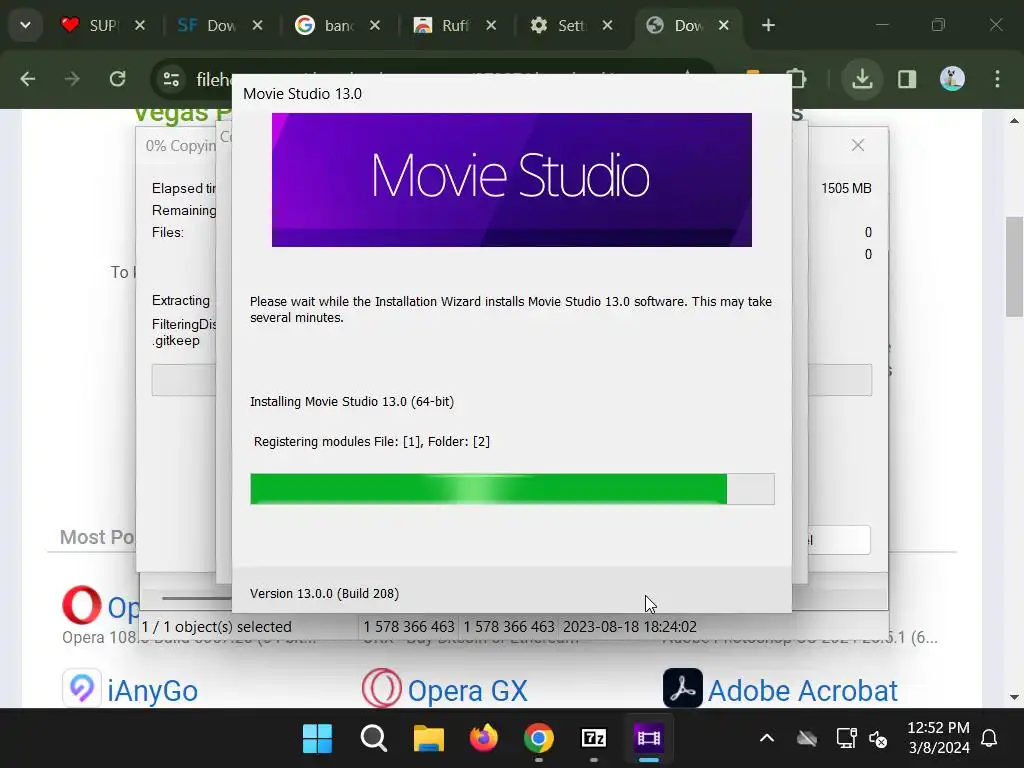Open Windows taskbar search
Screen dimensions: 1024x768
click(374, 739)
